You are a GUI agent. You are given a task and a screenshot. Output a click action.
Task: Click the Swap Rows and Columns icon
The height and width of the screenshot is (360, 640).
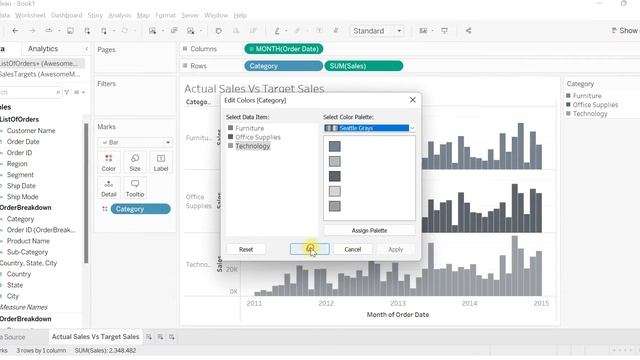pyautogui.click(x=218, y=31)
